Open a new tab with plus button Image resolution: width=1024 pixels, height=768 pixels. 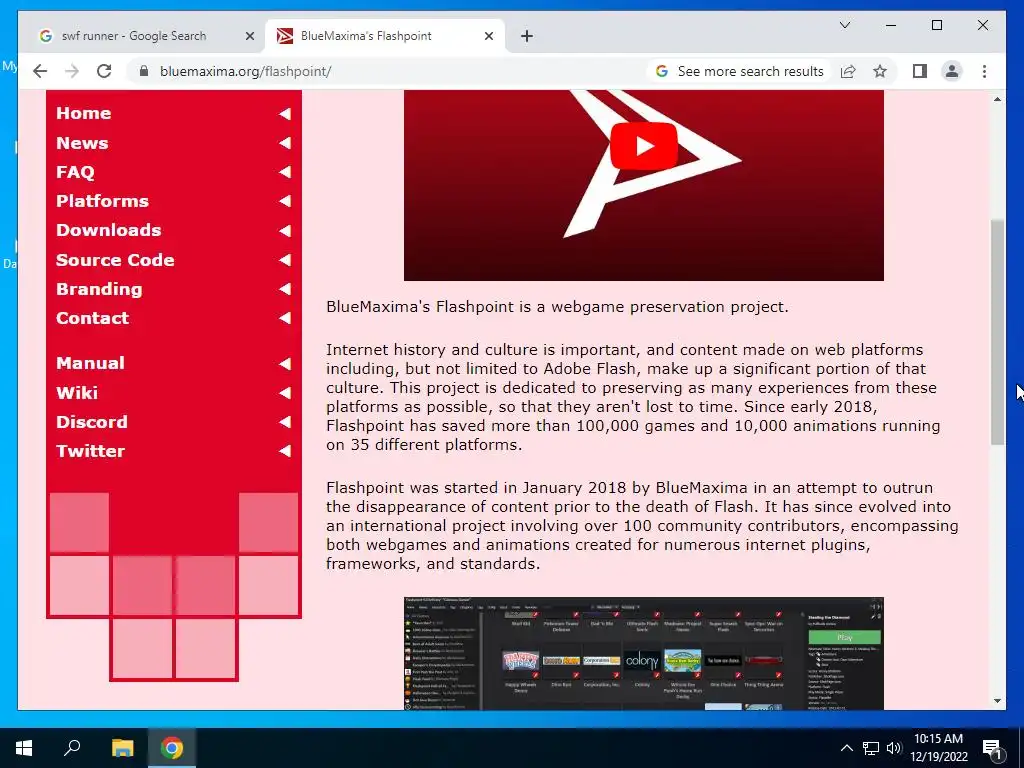pyautogui.click(x=527, y=36)
